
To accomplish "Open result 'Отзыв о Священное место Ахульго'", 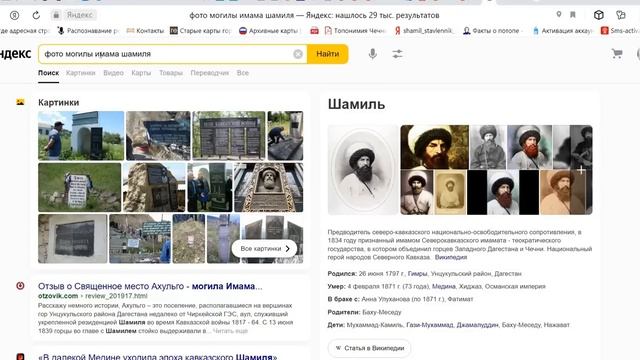I will pyautogui.click(x=150, y=286).
